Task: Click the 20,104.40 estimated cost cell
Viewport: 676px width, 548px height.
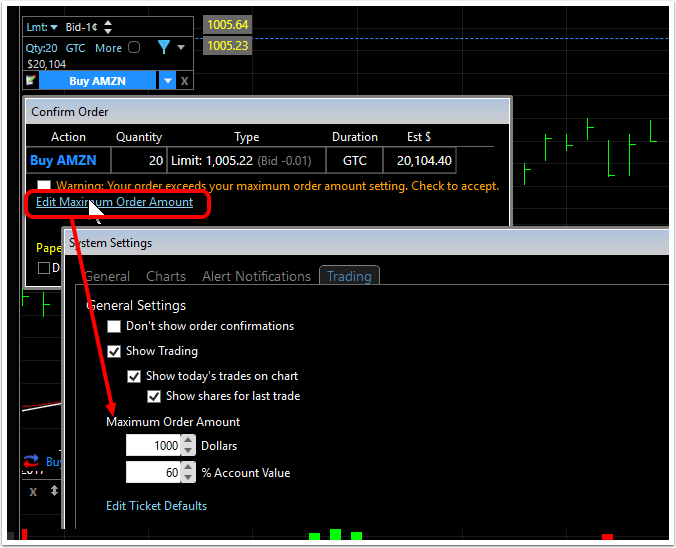Action: pyautogui.click(x=419, y=160)
